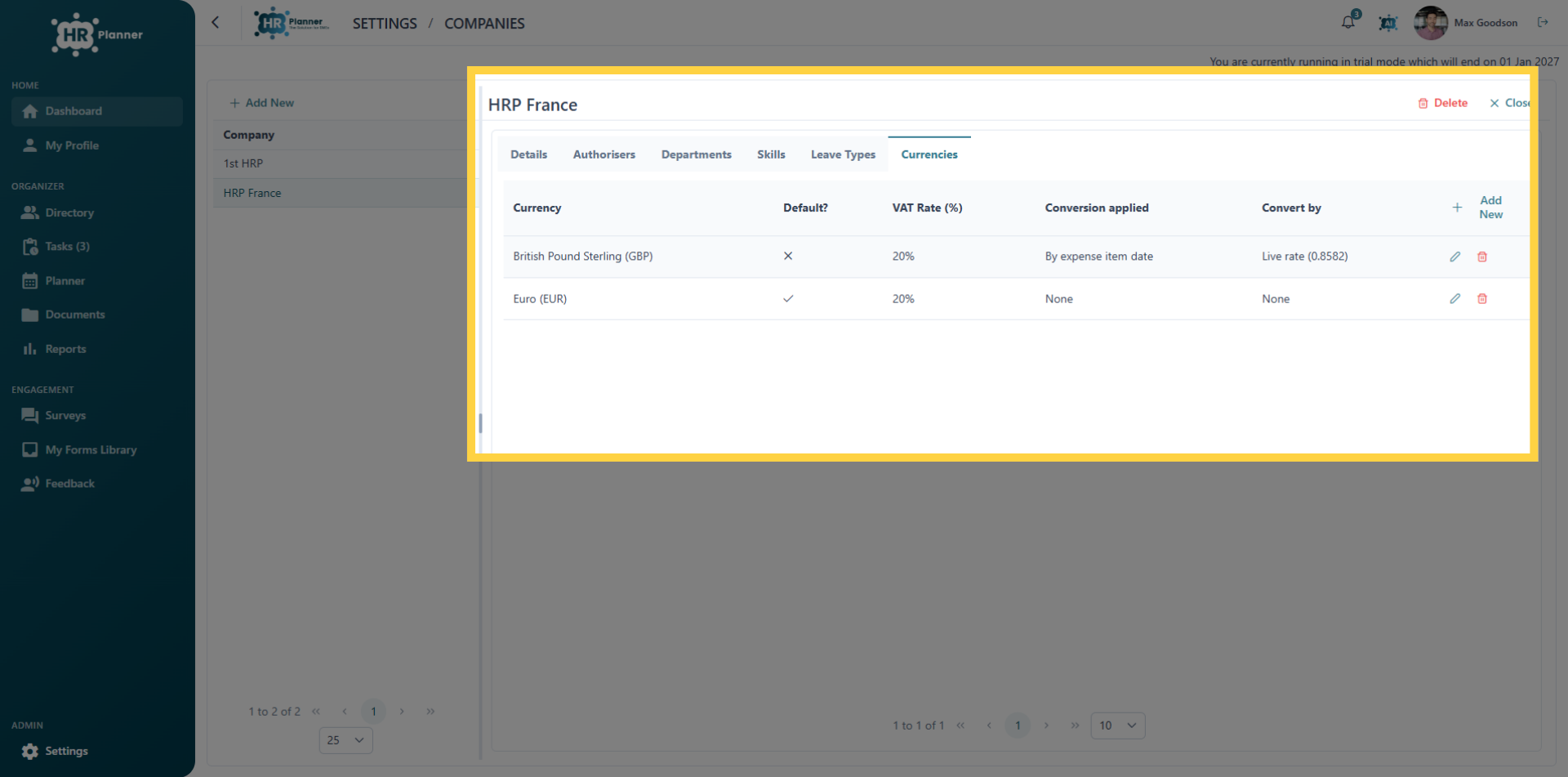This screenshot has width=1568, height=777.
Task: Open Dashboard in the sidebar
Action: coord(97,111)
